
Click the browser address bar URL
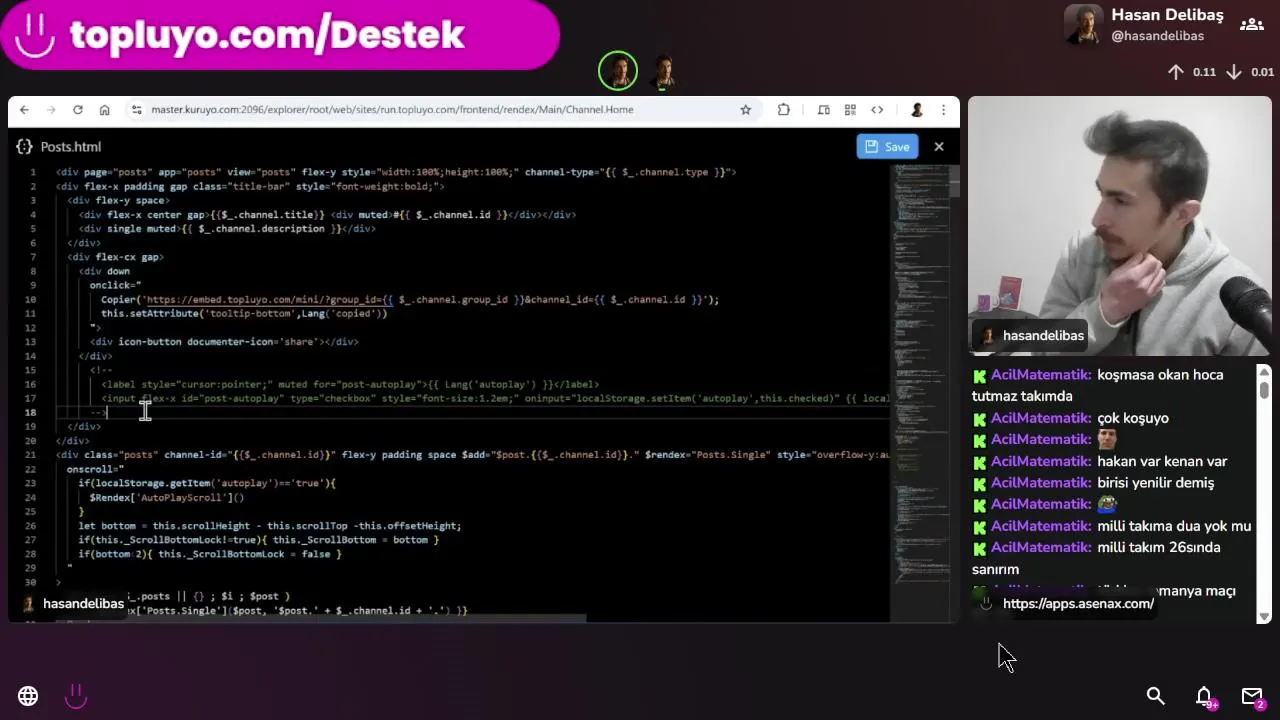[x=392, y=110]
